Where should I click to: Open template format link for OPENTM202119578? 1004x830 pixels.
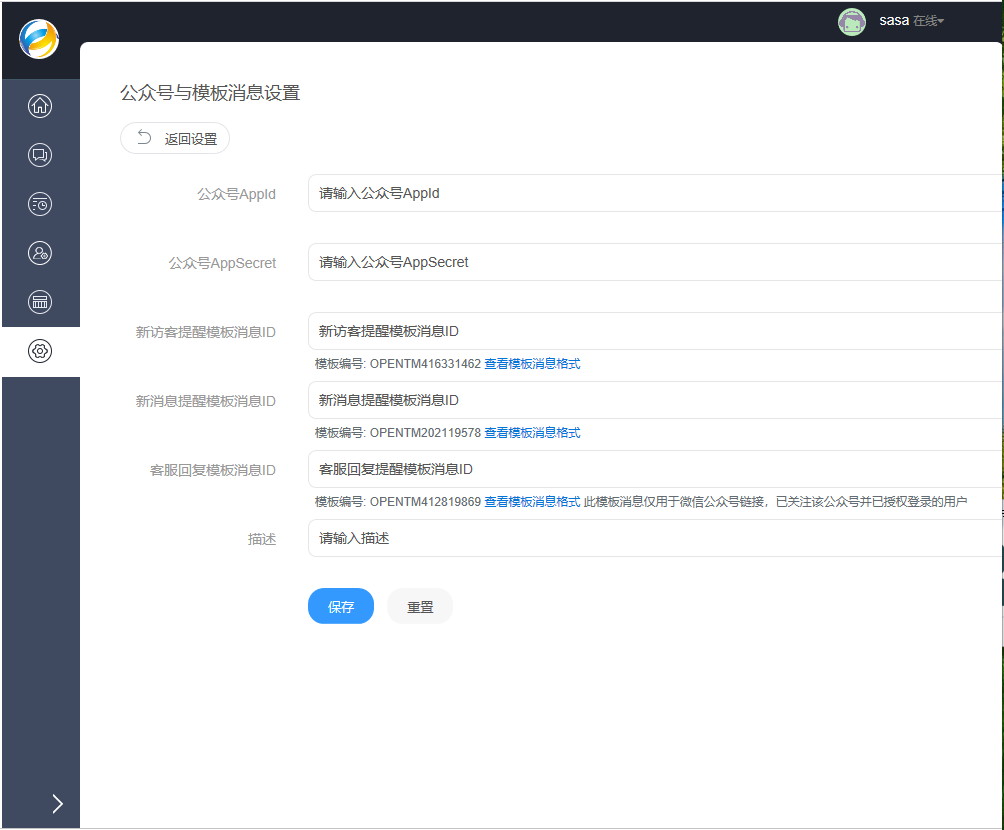click(532, 433)
